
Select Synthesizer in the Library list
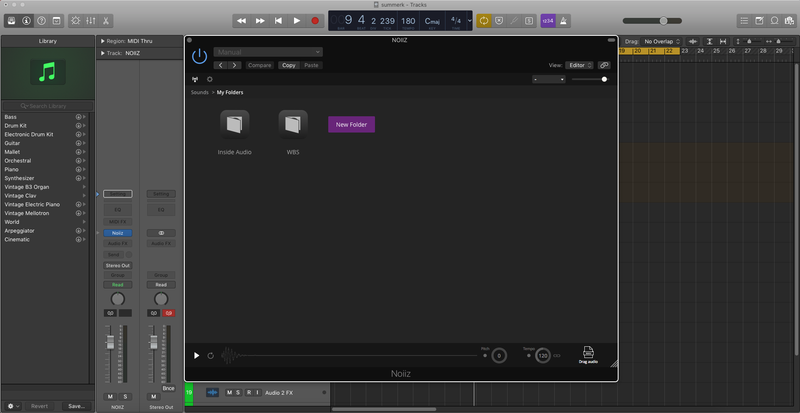pos(20,179)
